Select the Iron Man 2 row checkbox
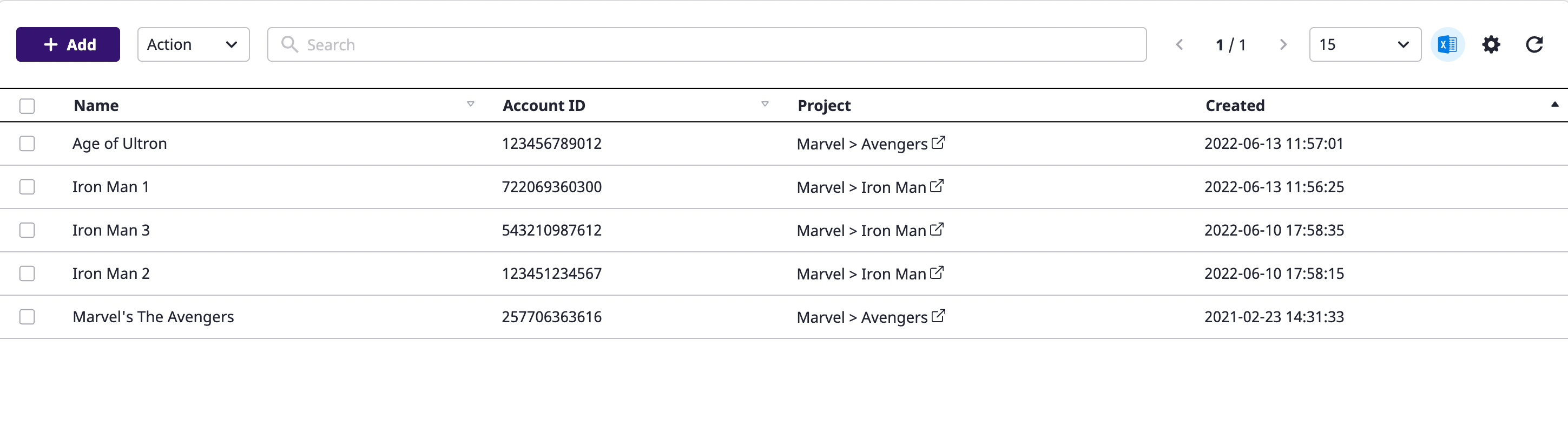 (x=27, y=273)
